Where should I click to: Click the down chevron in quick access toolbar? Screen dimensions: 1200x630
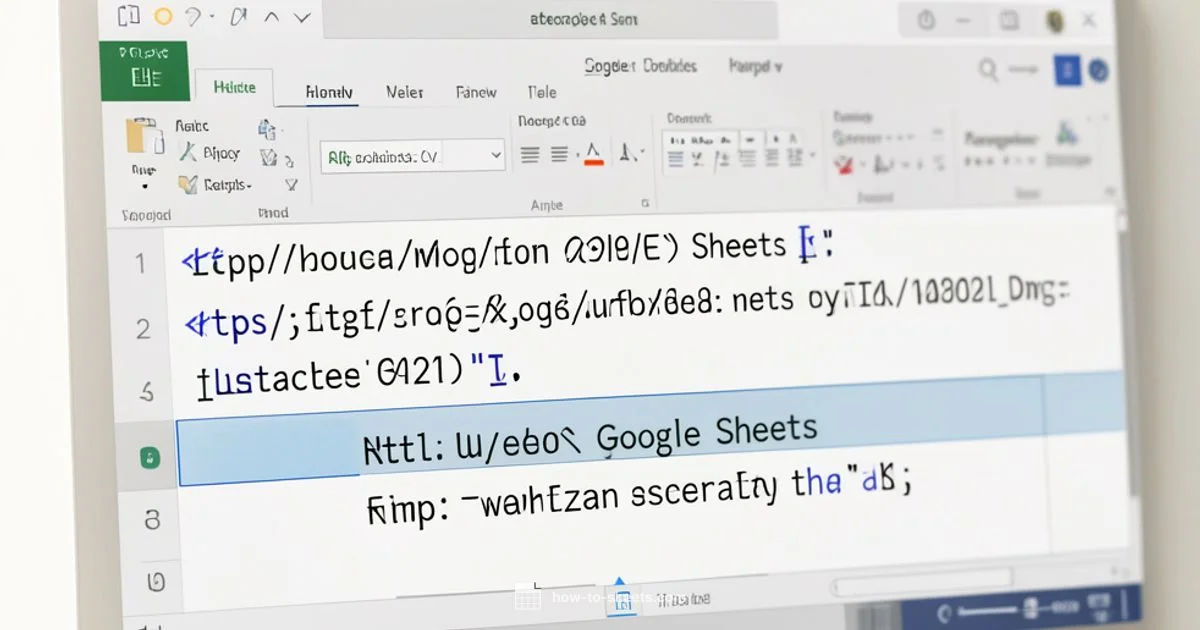[x=302, y=17]
